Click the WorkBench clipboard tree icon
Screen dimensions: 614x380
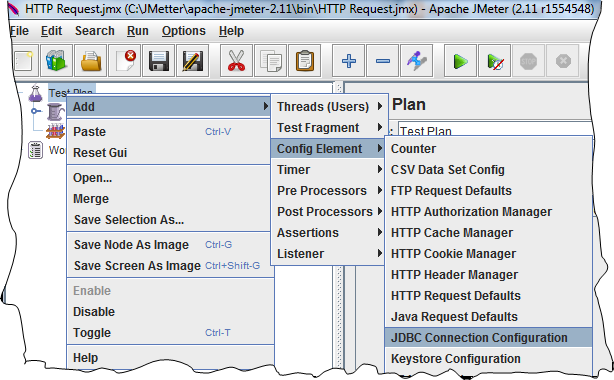pyautogui.click(x=35, y=150)
